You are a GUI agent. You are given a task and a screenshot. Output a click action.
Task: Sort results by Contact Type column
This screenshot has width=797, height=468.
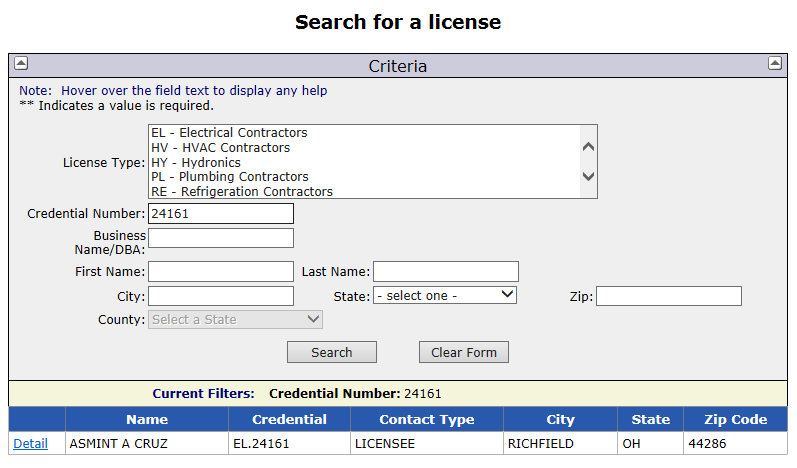point(427,419)
